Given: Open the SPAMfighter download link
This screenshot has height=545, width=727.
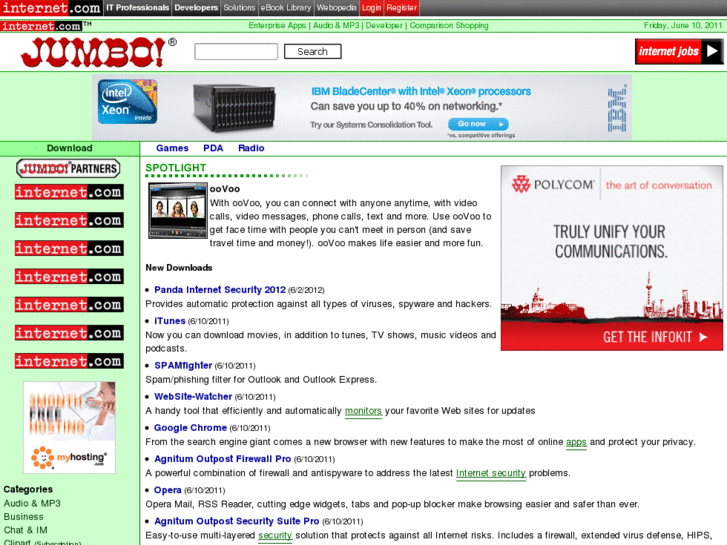Looking at the screenshot, I should tap(183, 365).
